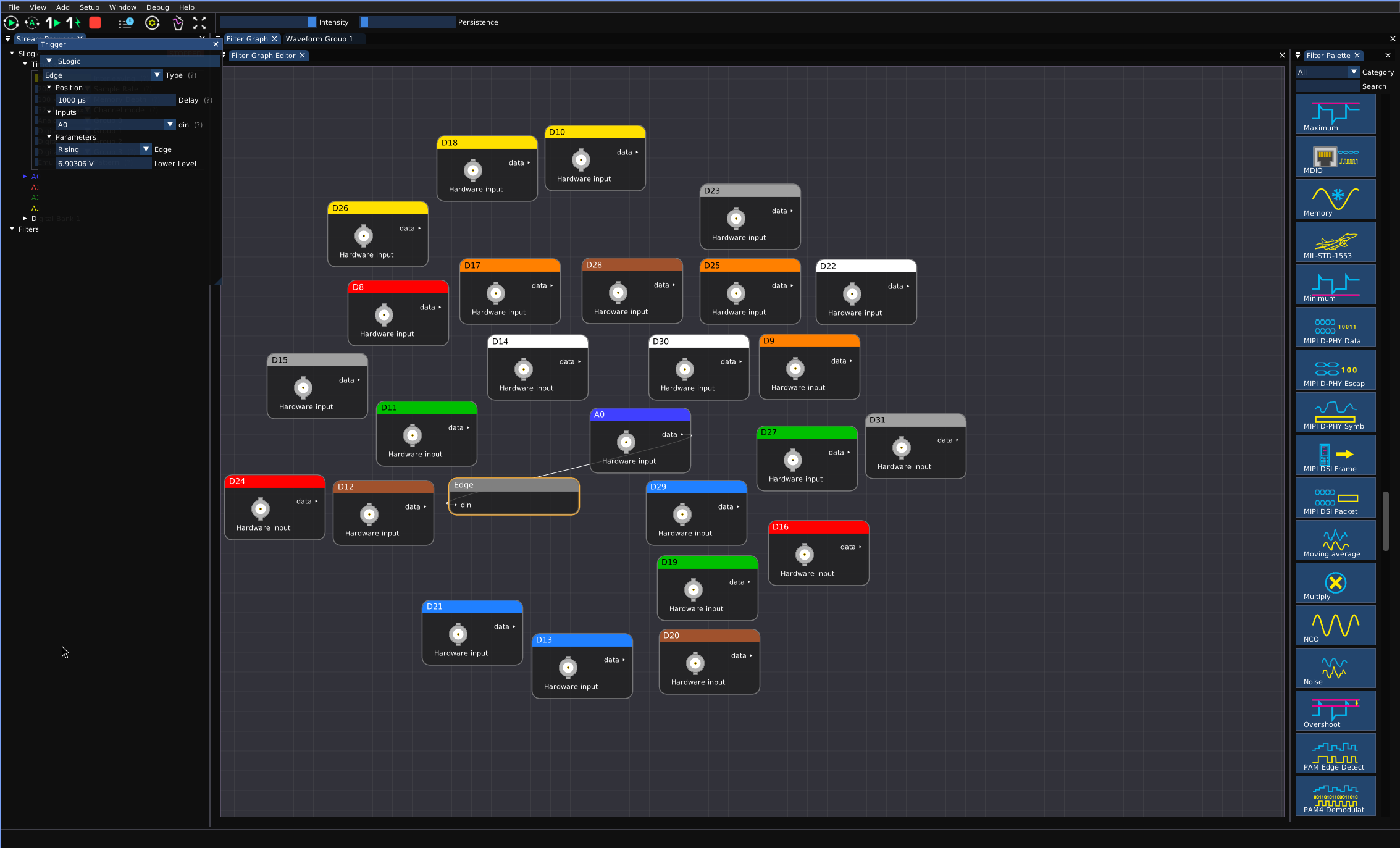Image resolution: width=1400 pixels, height=848 pixels.
Task: Open the trigger Type dropdown set to Edge
Action: click(103, 75)
